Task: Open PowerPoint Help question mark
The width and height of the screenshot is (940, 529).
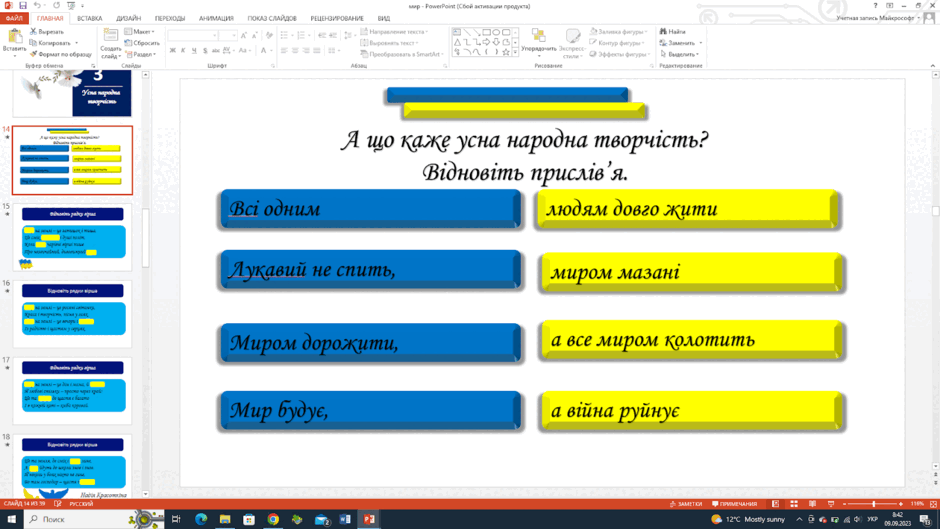Action: [875, 5]
